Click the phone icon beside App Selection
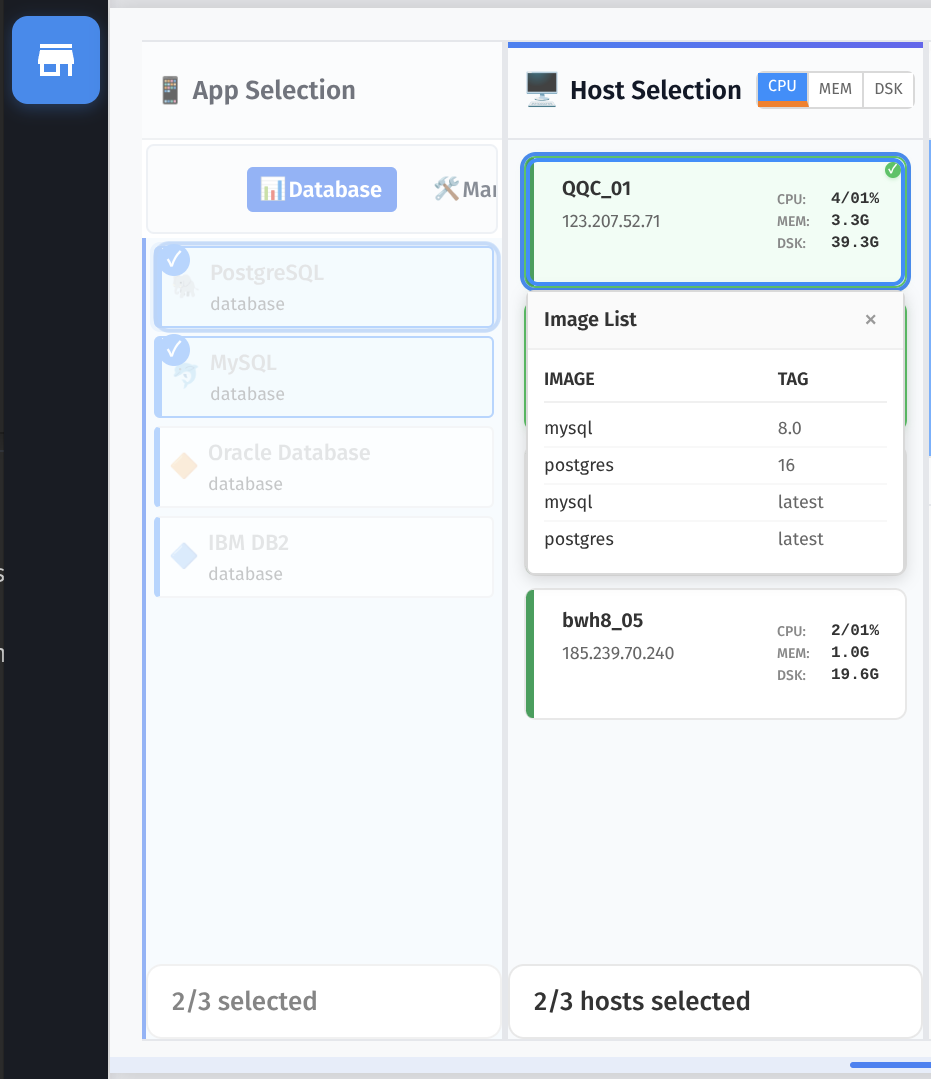The width and height of the screenshot is (931, 1079). point(169,90)
